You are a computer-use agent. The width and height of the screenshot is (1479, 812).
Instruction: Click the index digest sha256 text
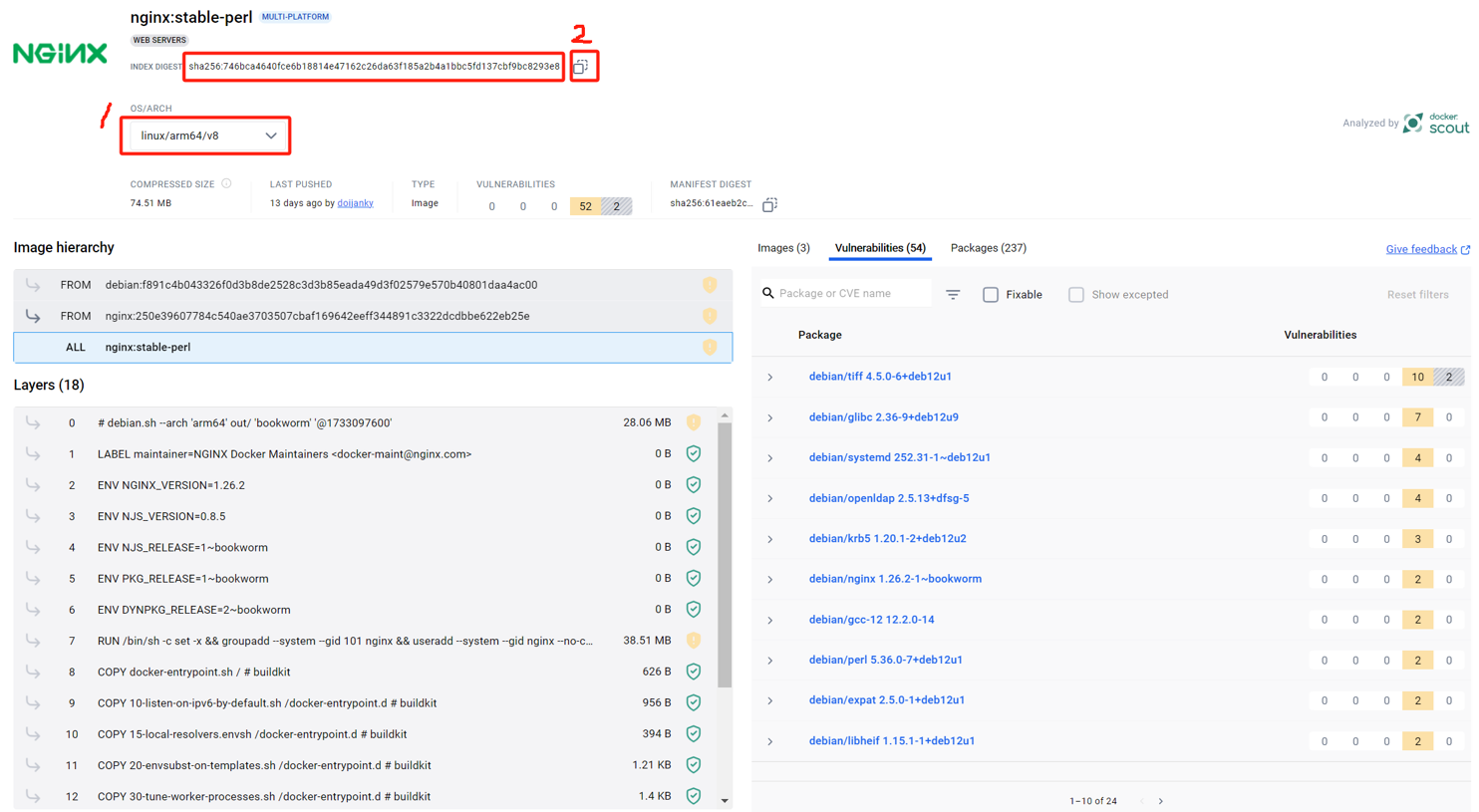click(x=374, y=67)
